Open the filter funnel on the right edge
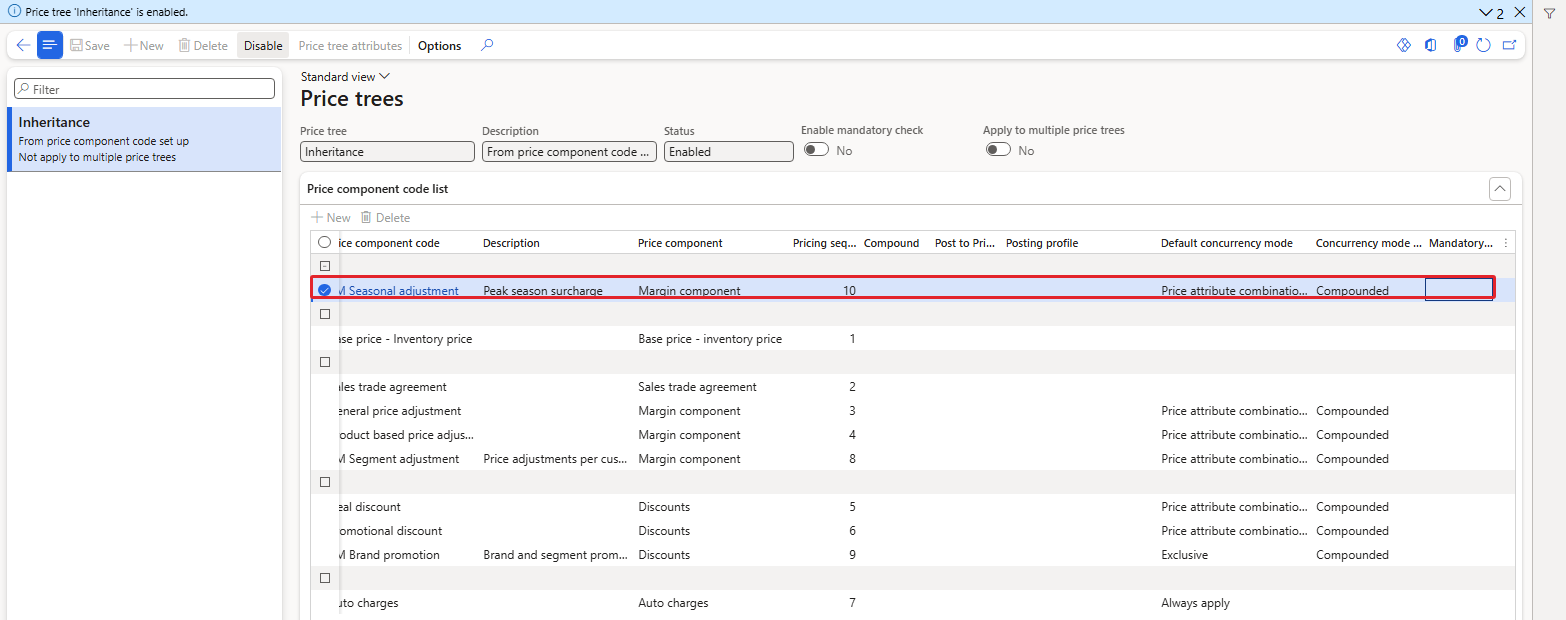1566x620 pixels. (x=1549, y=13)
